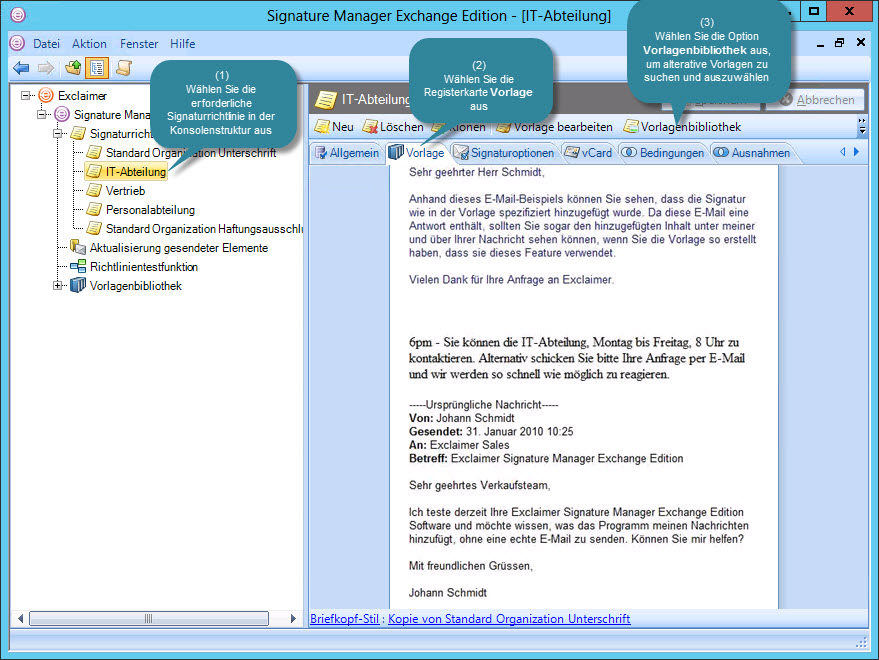The width and height of the screenshot is (879, 660).
Task: Select Standard Organization Haftungsausschluss label
Action: 204,229
